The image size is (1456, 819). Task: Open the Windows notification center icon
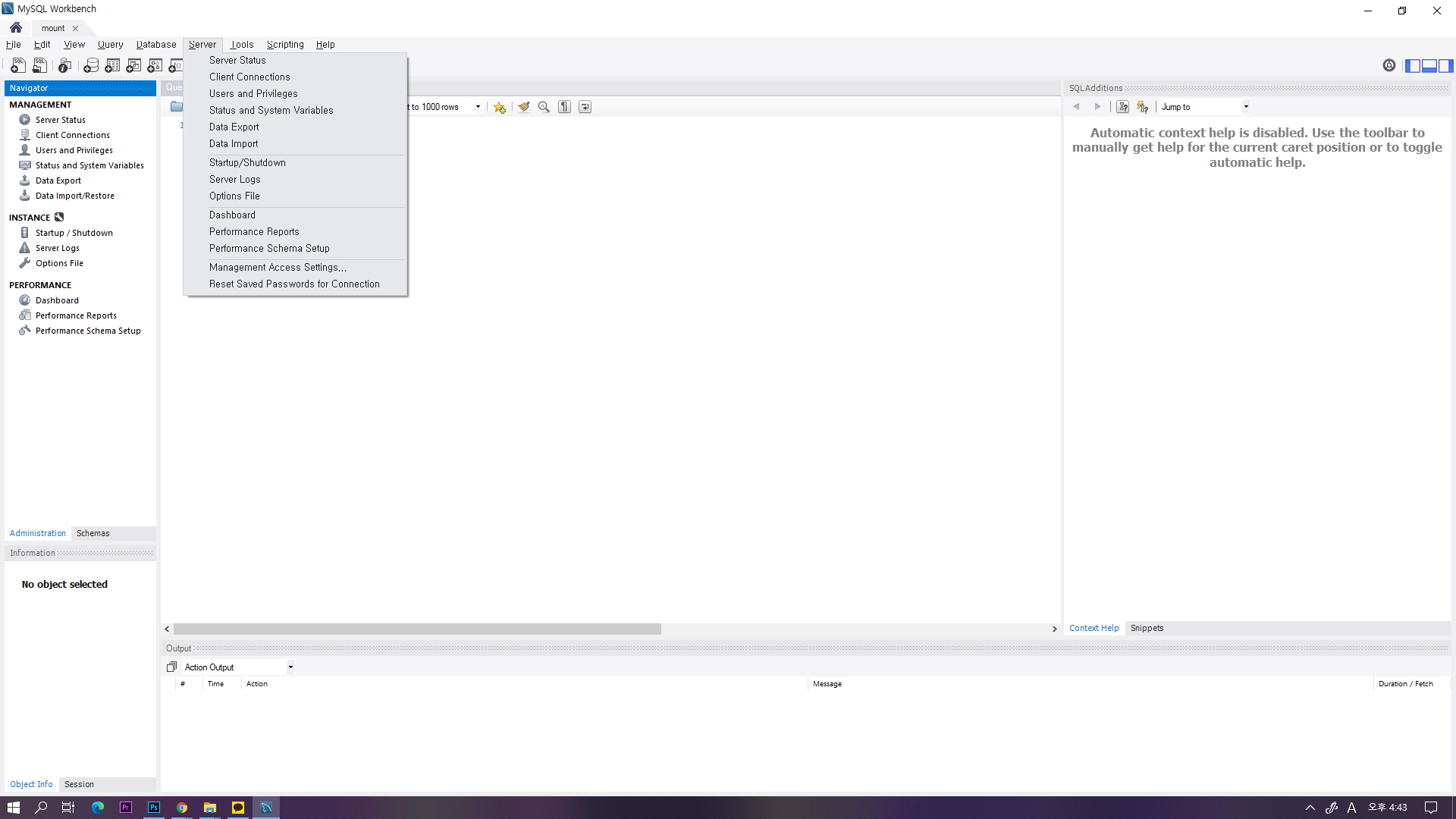coord(1431,808)
